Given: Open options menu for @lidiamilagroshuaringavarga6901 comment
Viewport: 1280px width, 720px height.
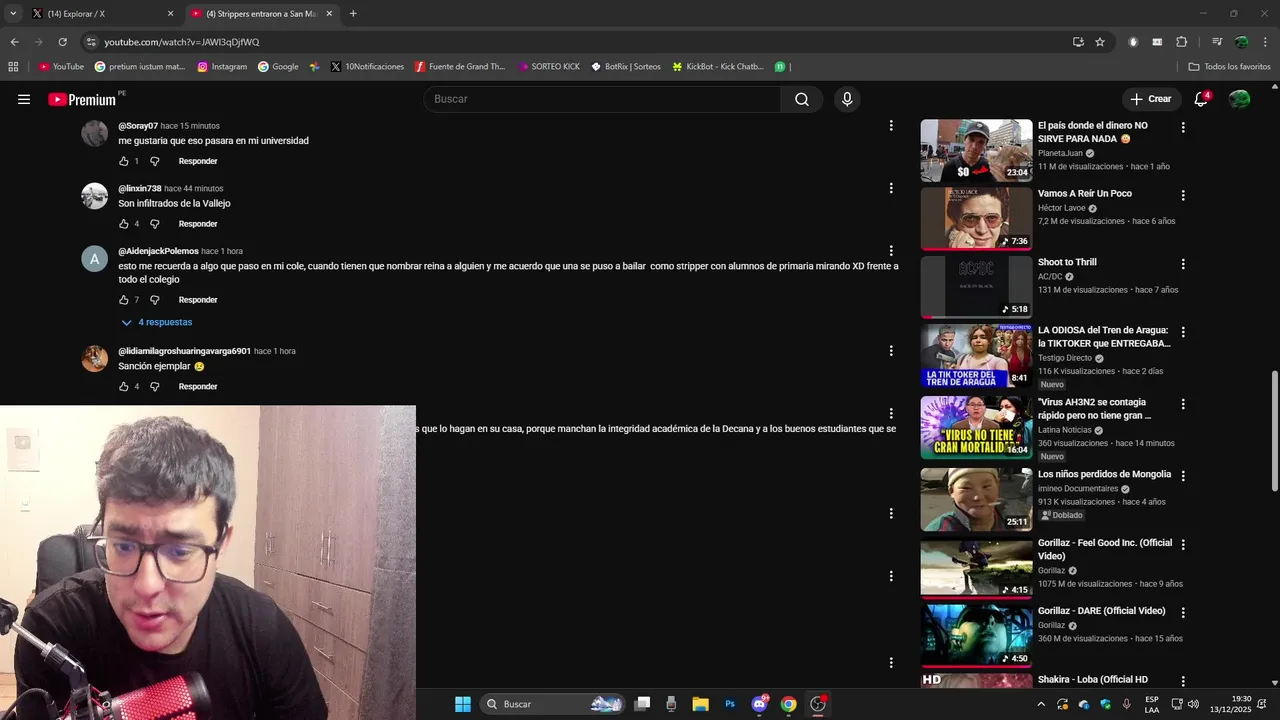Looking at the screenshot, I should 891,351.
